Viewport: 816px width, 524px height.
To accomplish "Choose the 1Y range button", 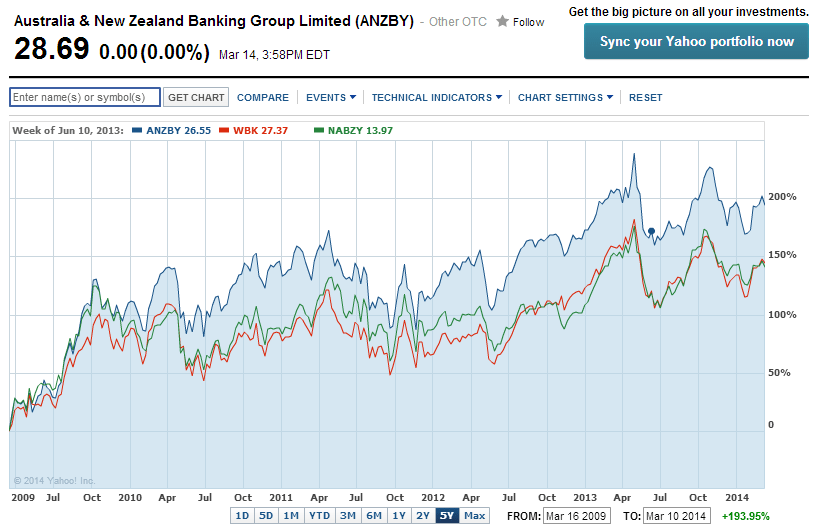I will [399, 516].
